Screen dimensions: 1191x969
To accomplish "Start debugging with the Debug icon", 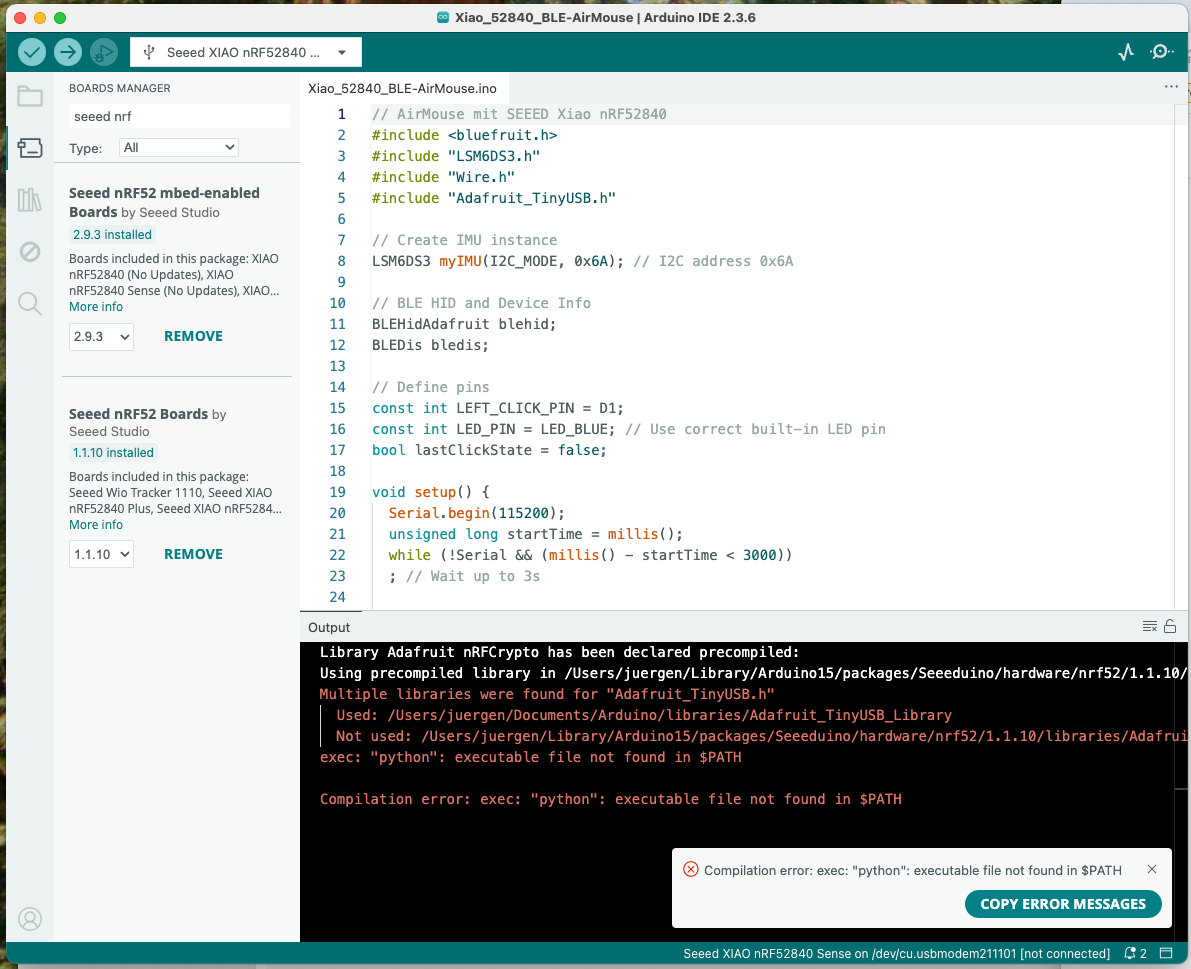I will pos(103,52).
